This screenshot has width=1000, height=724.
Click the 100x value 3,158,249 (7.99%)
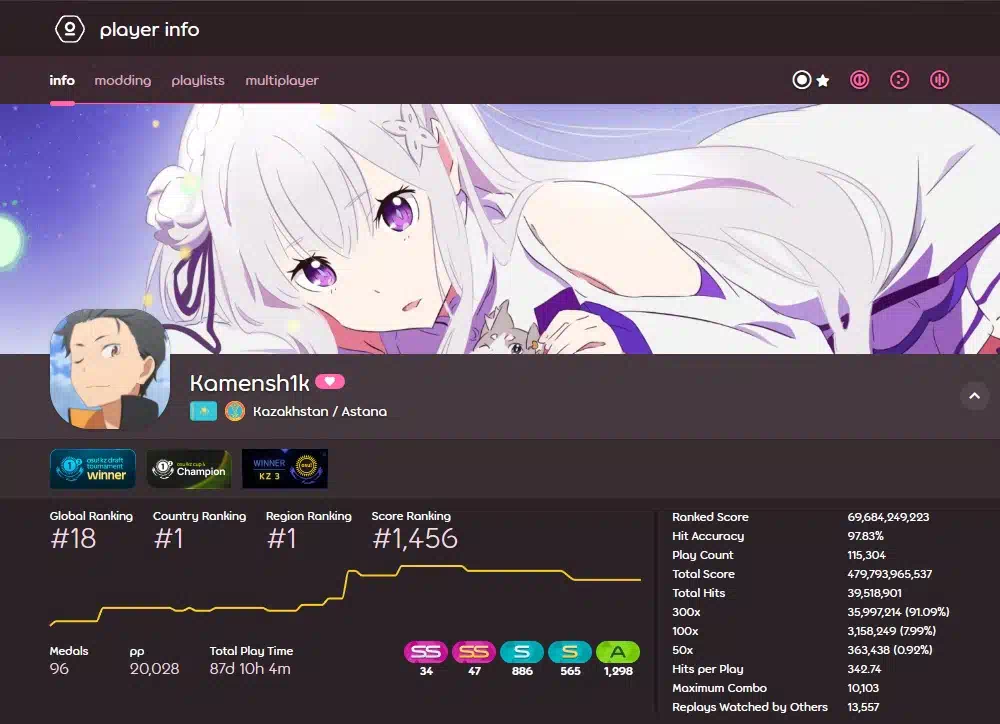(892, 631)
